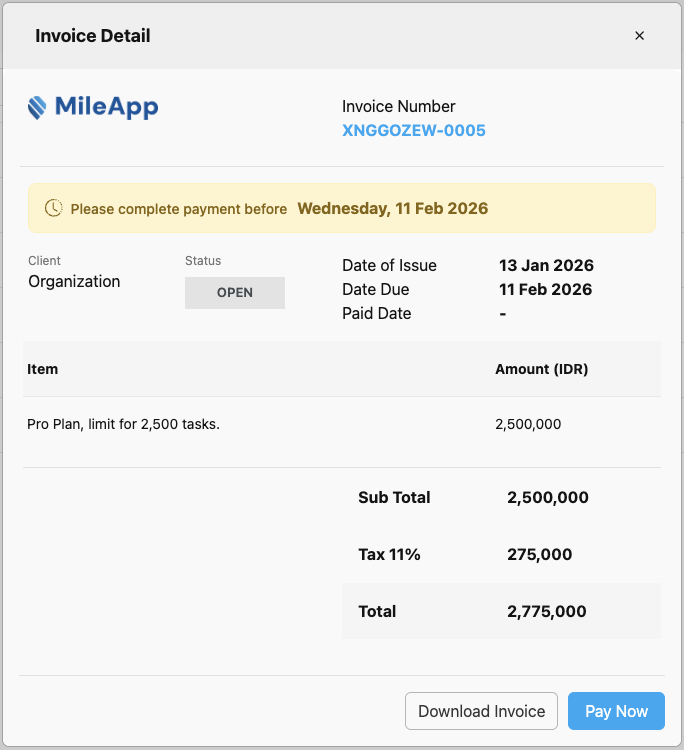This screenshot has width=684, height=750.
Task: Click the 'Organization' client name
Action: pos(74,281)
